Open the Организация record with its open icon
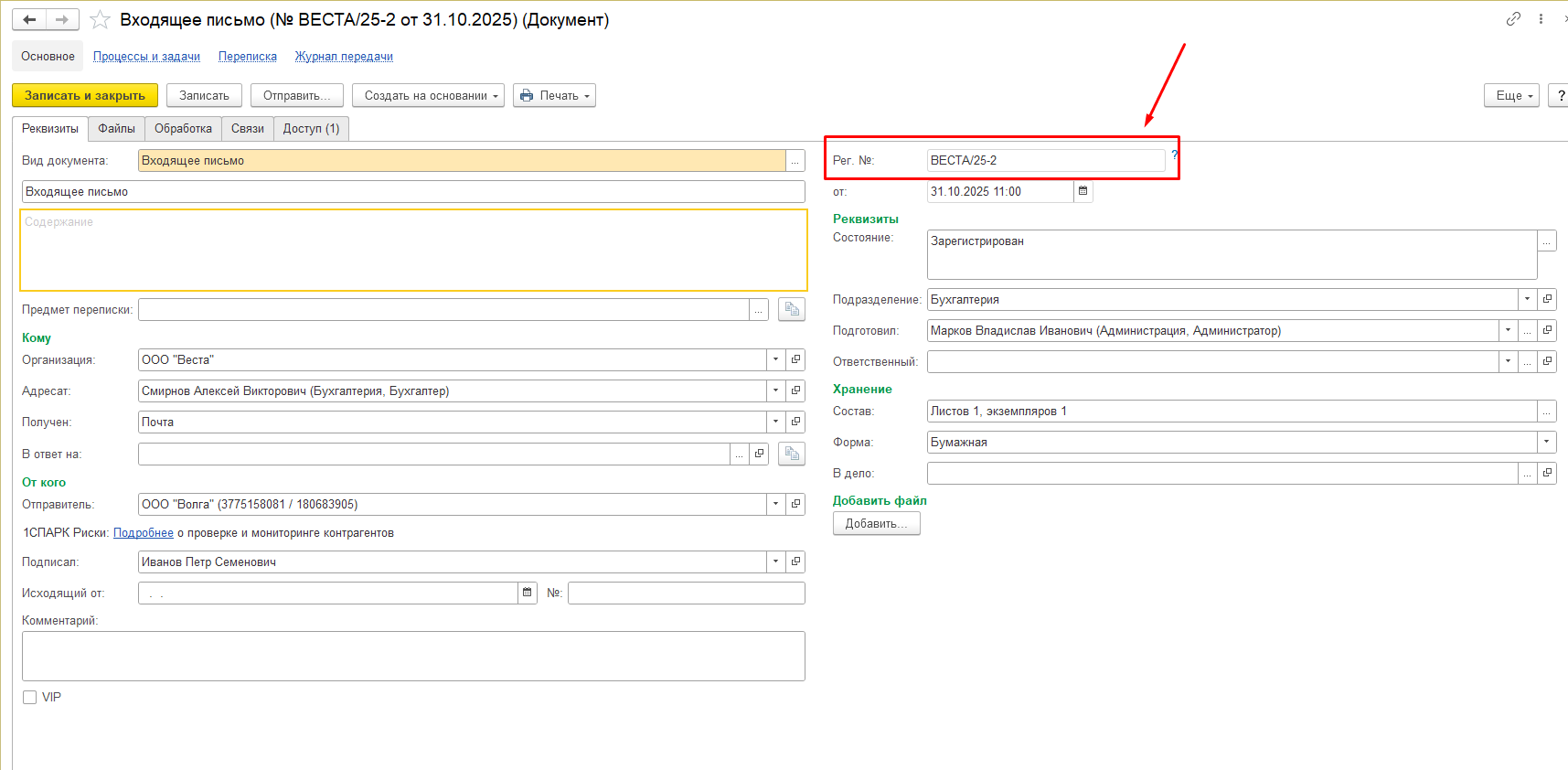Viewport: 1568px width, 770px height. point(795,359)
